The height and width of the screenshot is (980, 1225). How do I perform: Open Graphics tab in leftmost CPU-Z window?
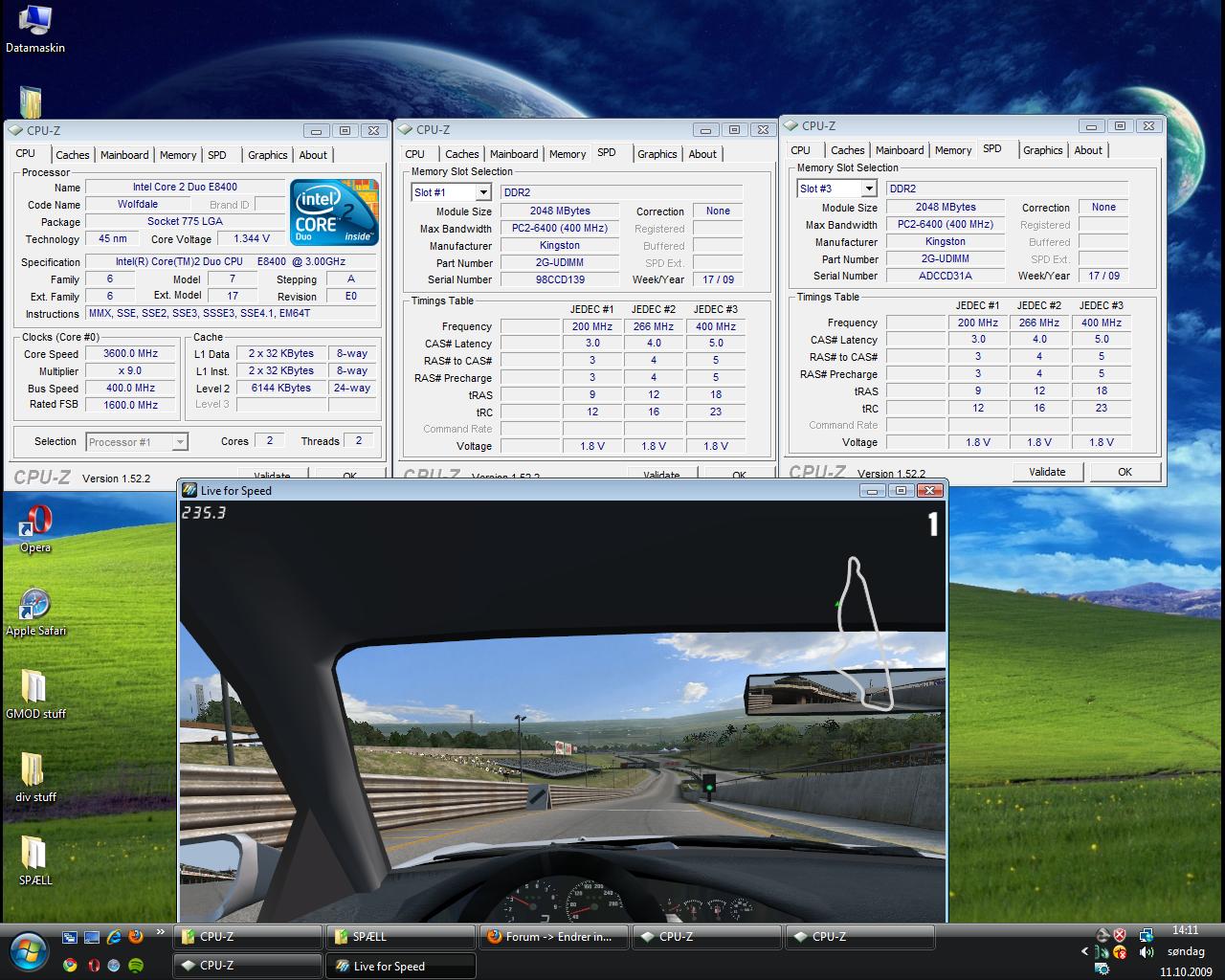(268, 155)
